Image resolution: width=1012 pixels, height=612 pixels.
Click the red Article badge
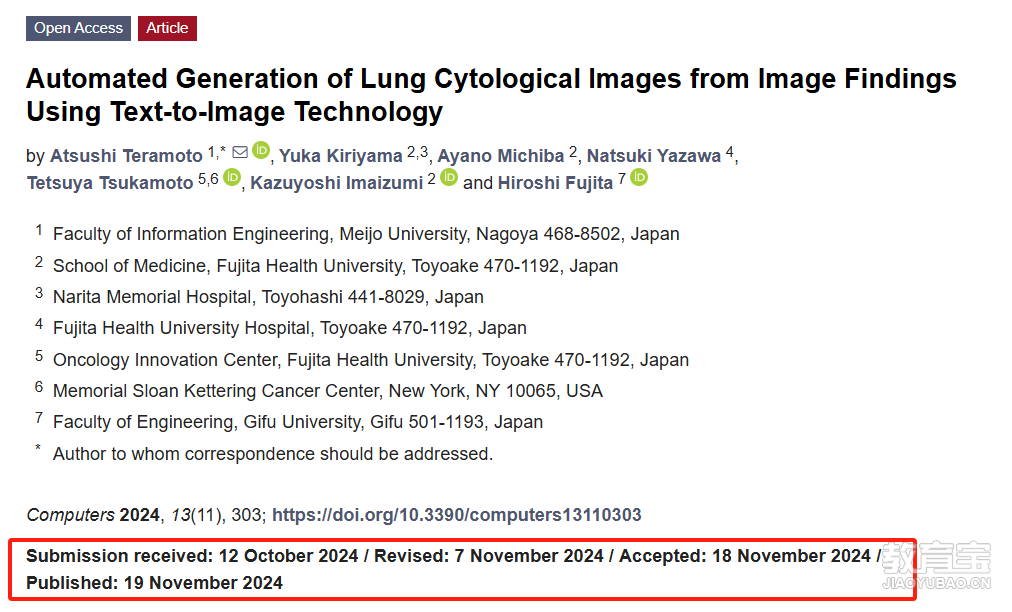[167, 28]
